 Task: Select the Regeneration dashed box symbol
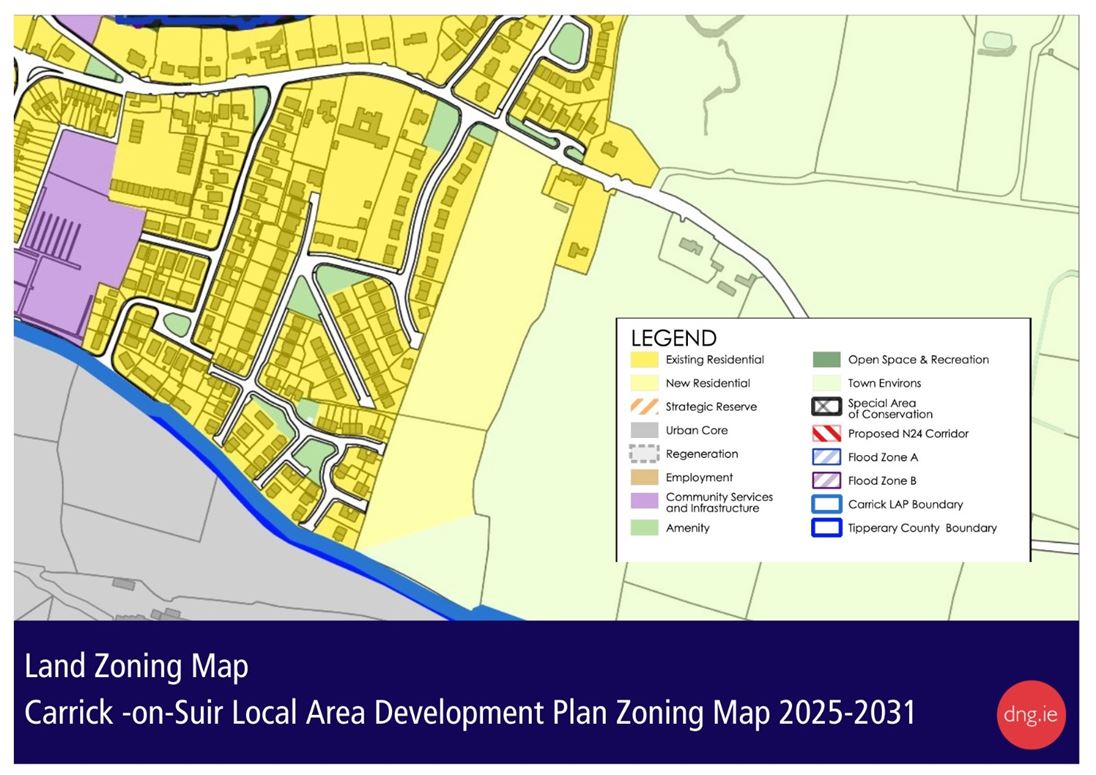(x=644, y=454)
